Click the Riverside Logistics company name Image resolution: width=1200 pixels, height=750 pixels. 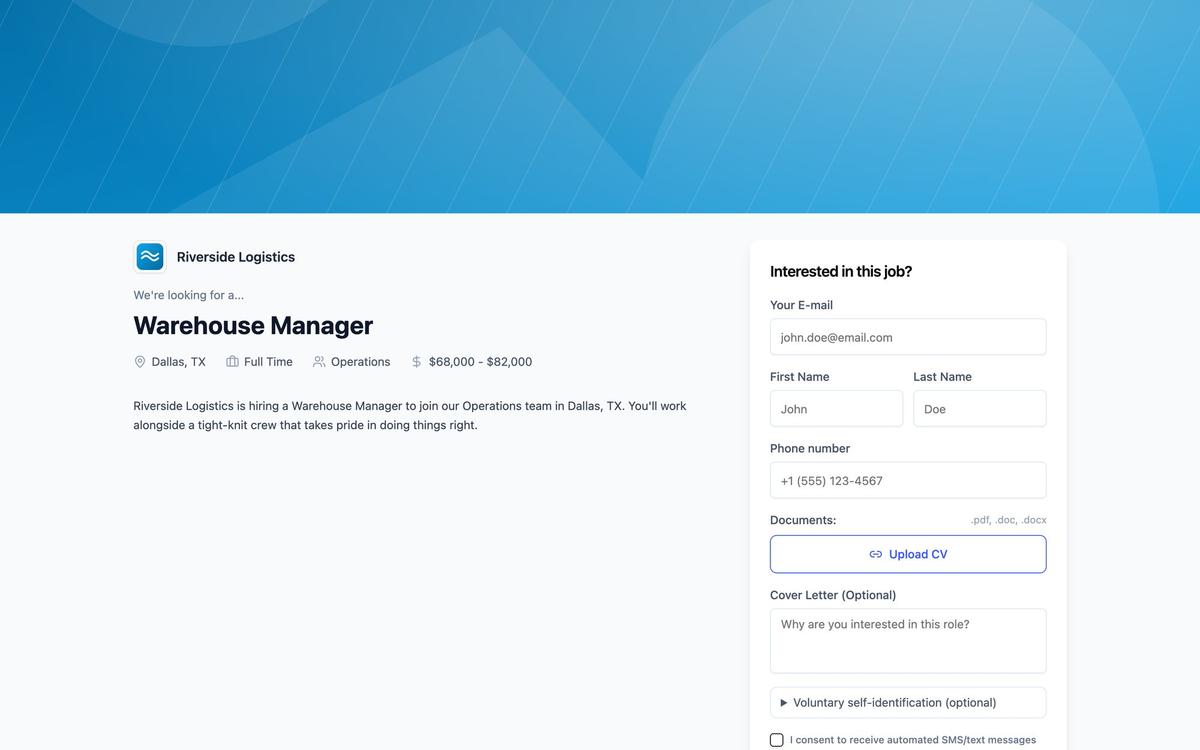click(x=236, y=257)
